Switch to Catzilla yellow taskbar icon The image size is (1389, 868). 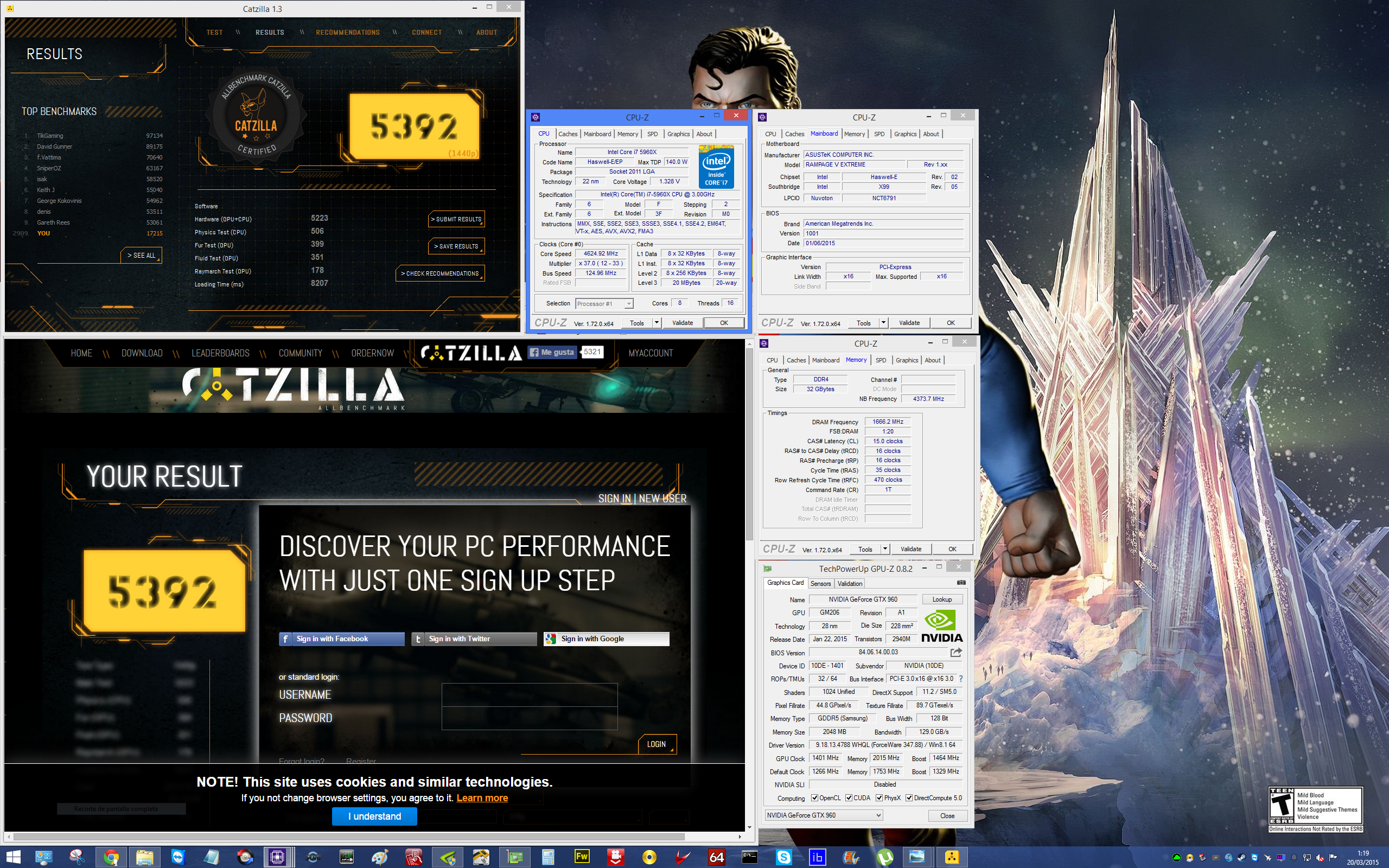click(952, 857)
